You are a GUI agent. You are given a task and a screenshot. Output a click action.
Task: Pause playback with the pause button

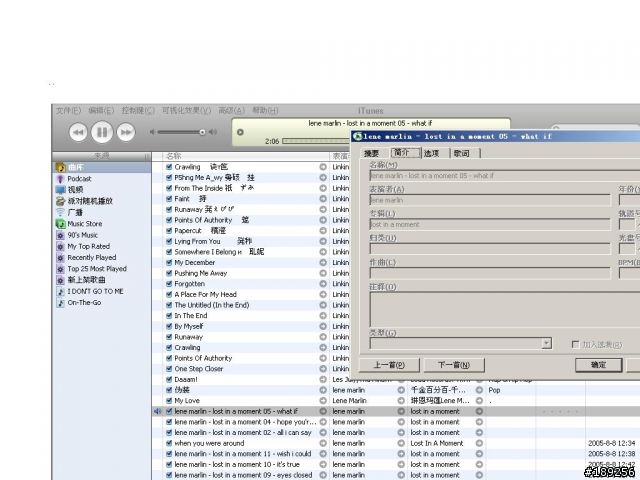click(102, 132)
